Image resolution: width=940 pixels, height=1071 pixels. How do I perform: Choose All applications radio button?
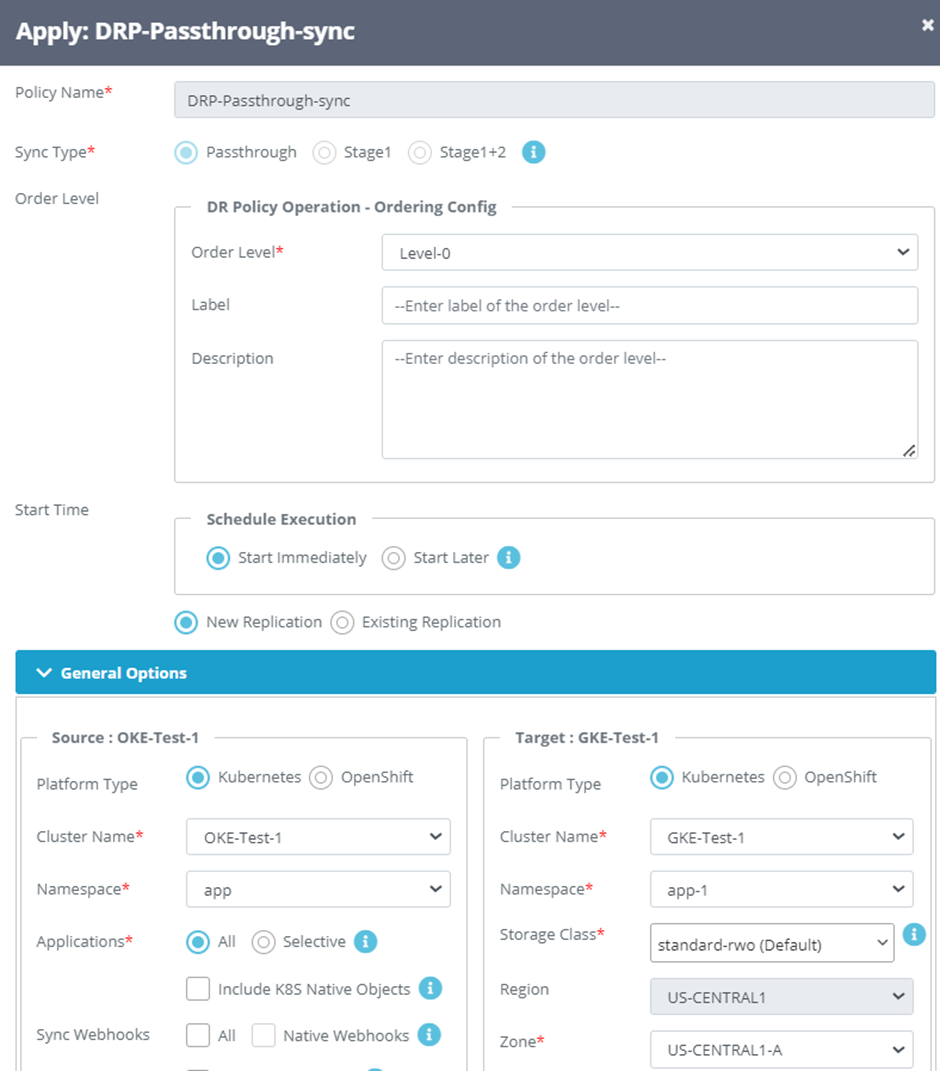pyautogui.click(x=198, y=942)
